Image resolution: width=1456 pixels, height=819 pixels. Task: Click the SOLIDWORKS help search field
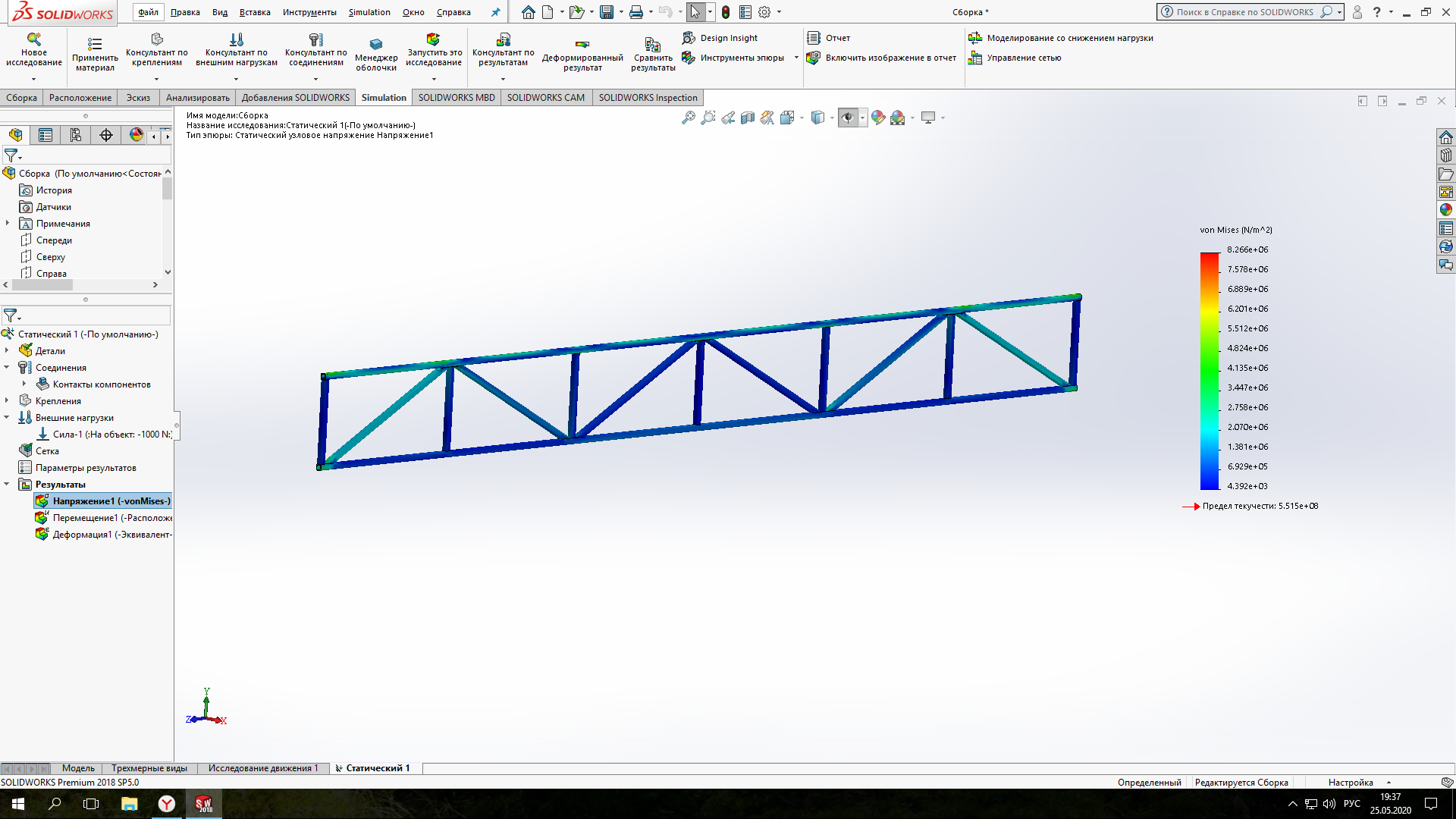[x=1247, y=12]
